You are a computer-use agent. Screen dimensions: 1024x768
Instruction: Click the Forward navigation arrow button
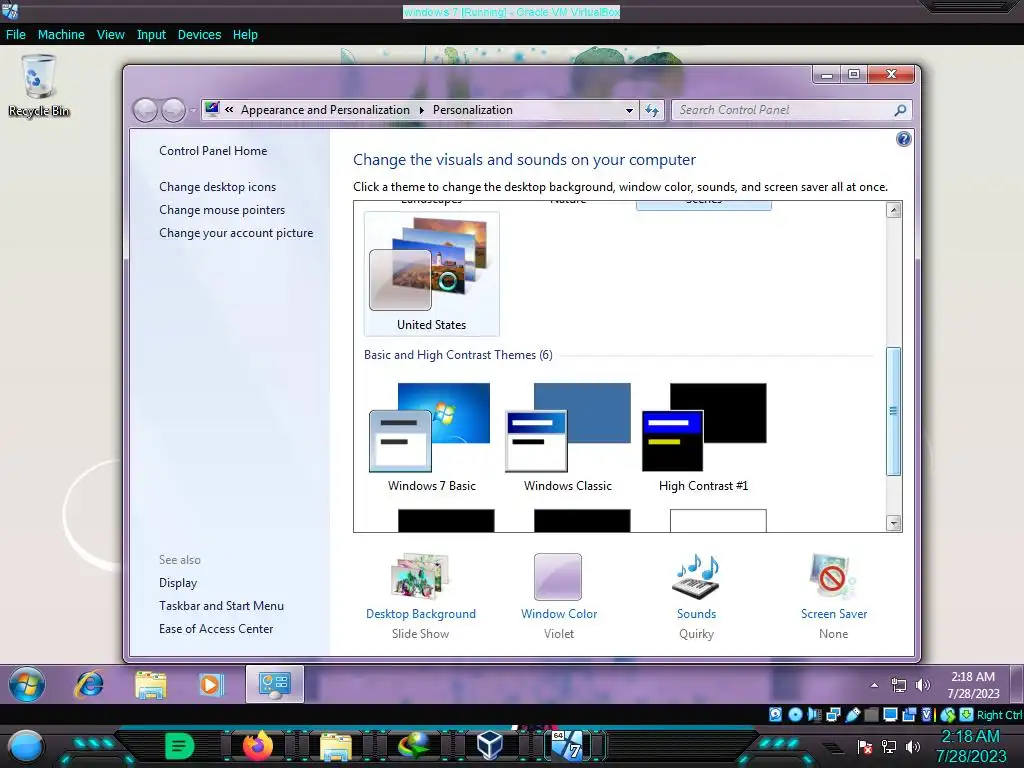coord(173,110)
